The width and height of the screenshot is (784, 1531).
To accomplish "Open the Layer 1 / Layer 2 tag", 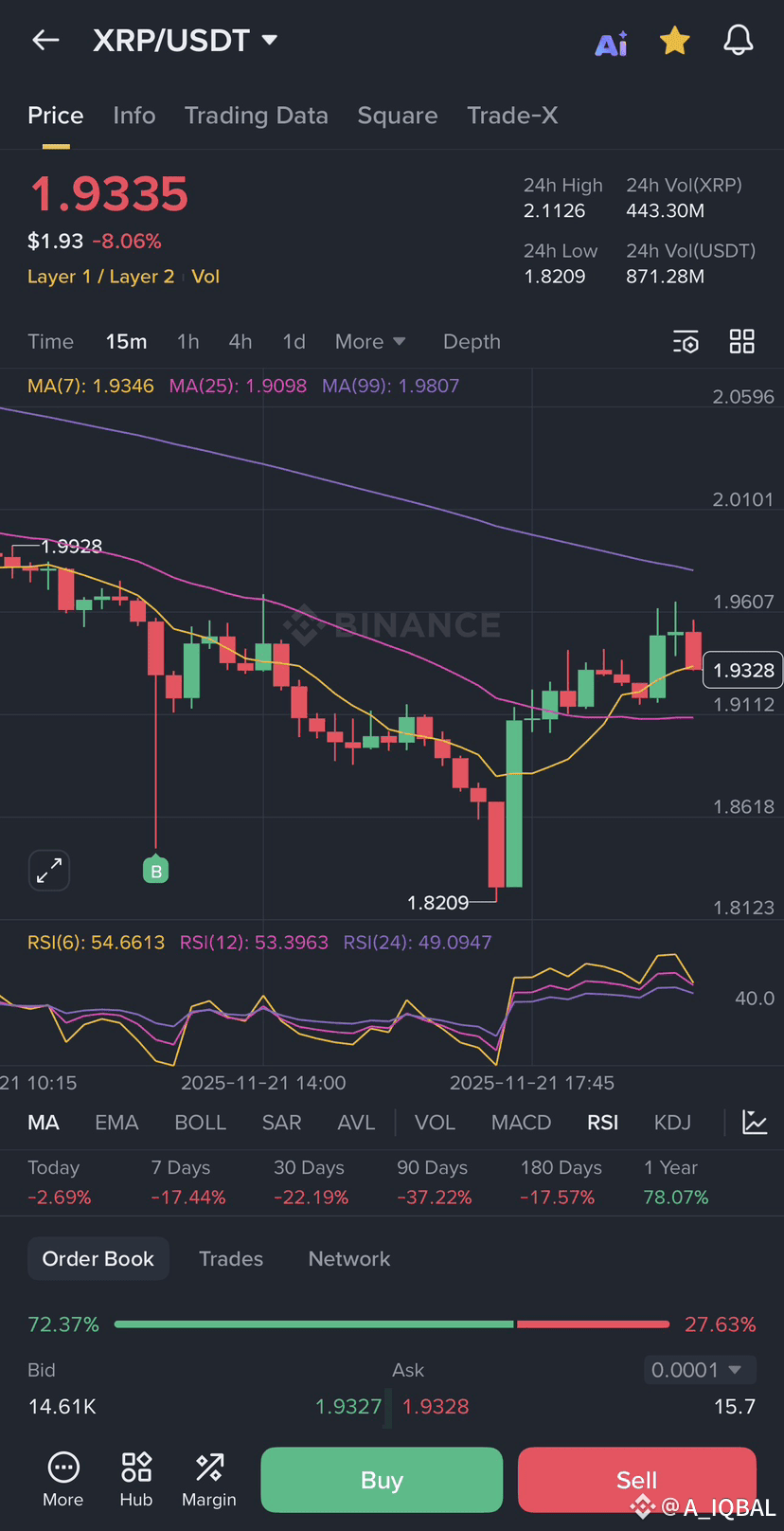I will pos(101,277).
